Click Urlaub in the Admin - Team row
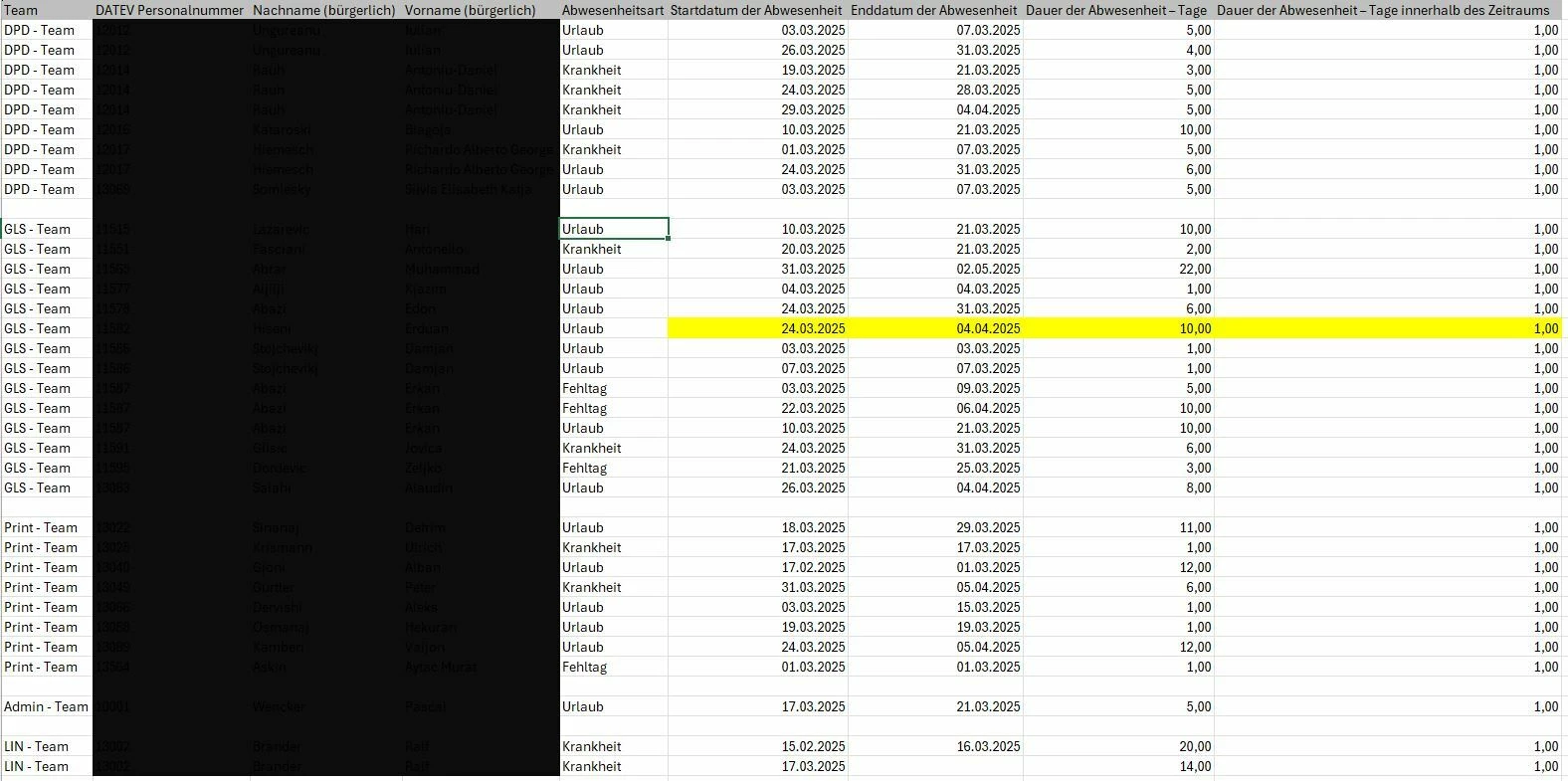 583,706
